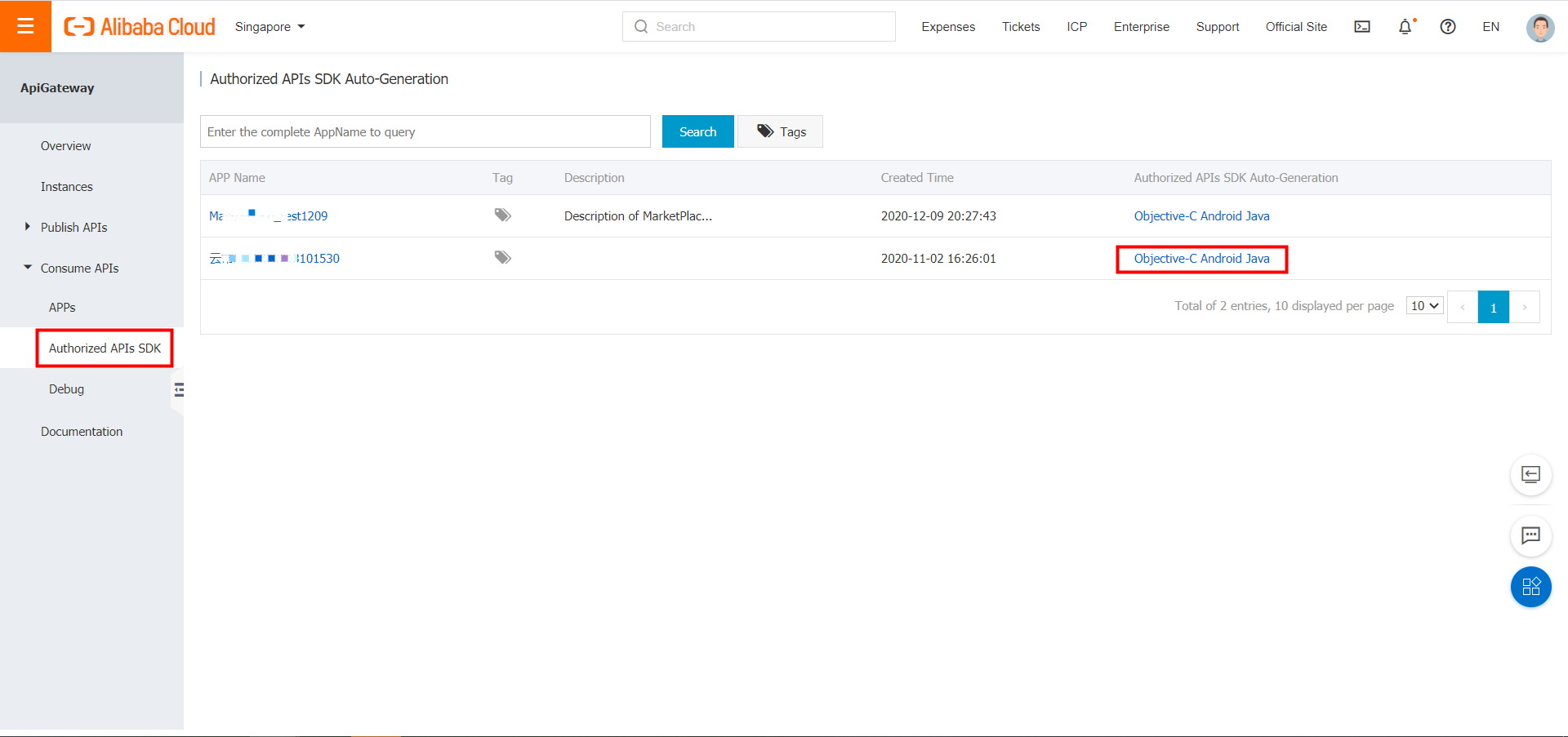Collapse the Consume APIs section

point(79,269)
